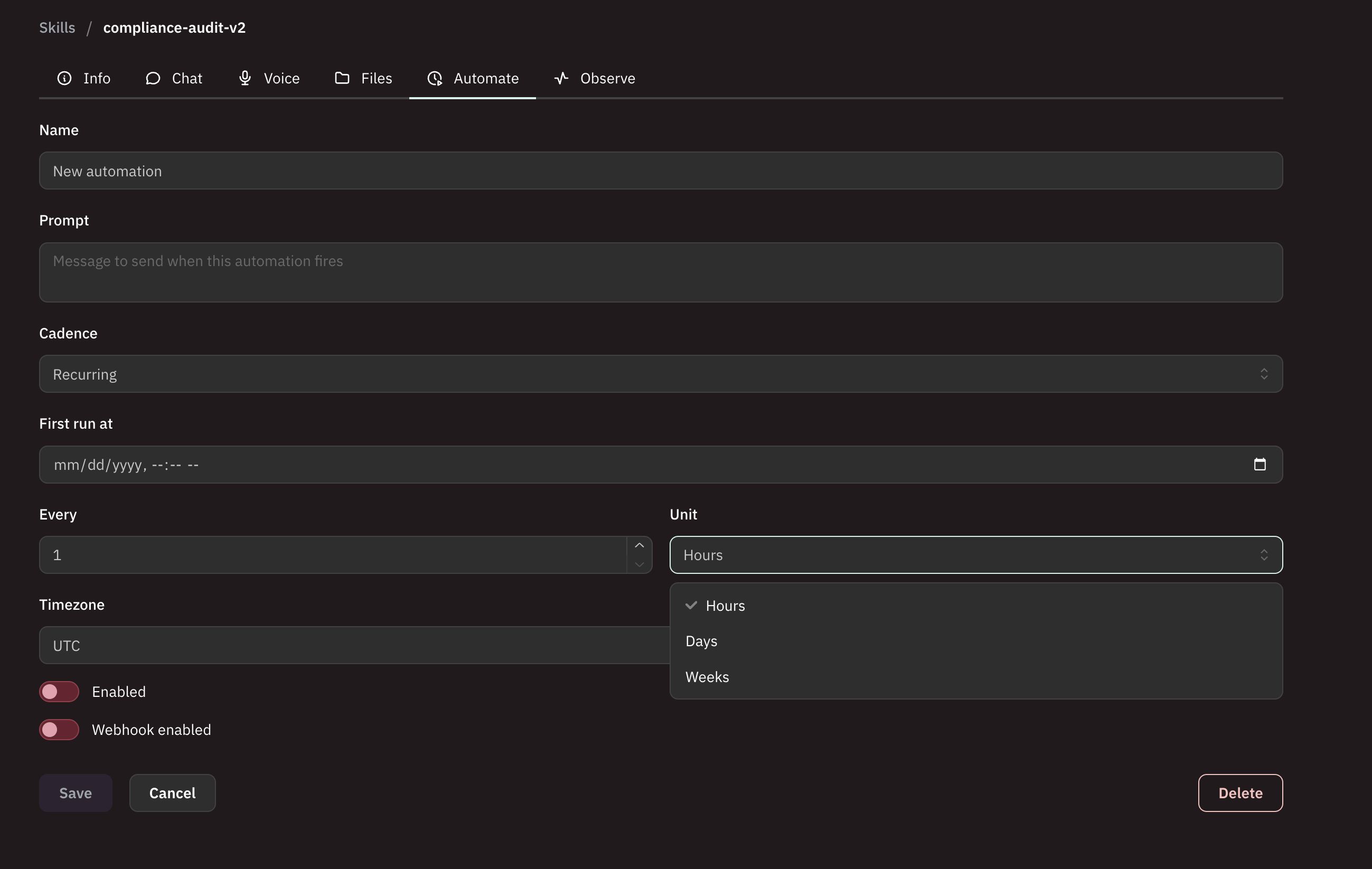
Task: Turn on Webhook enabled
Action: click(x=59, y=730)
